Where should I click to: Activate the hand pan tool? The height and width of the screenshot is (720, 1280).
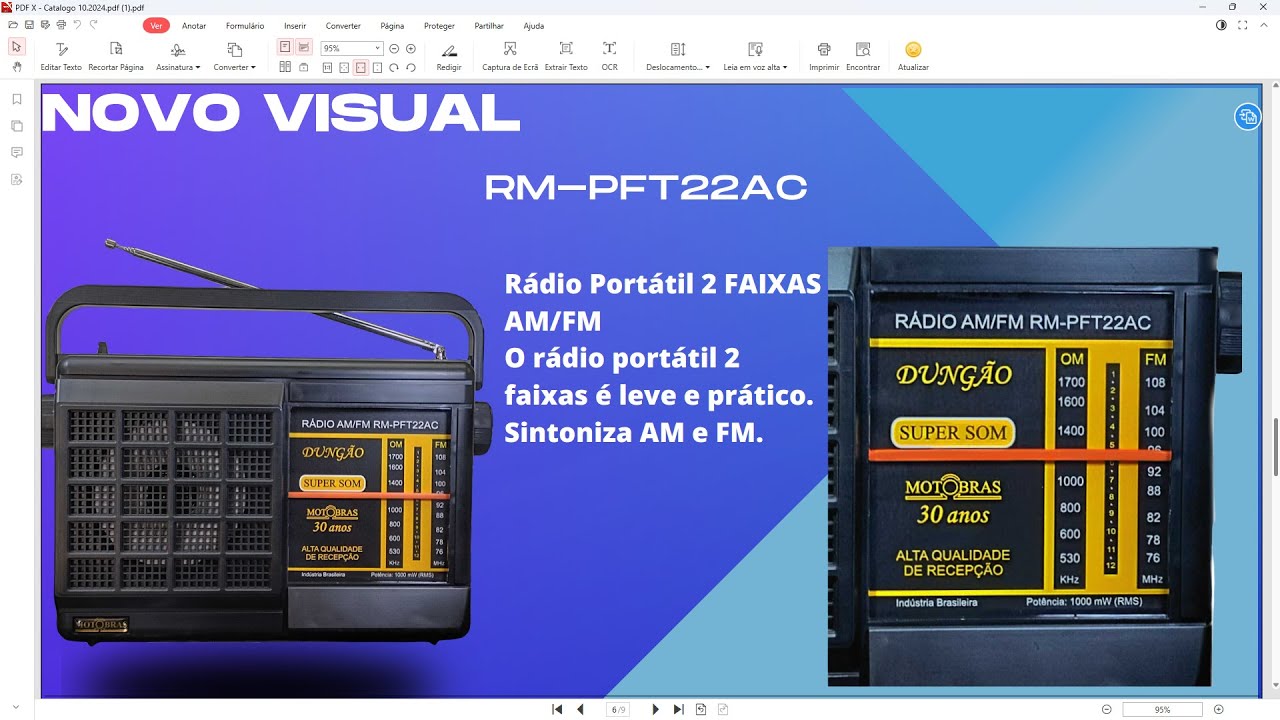click(x=16, y=67)
